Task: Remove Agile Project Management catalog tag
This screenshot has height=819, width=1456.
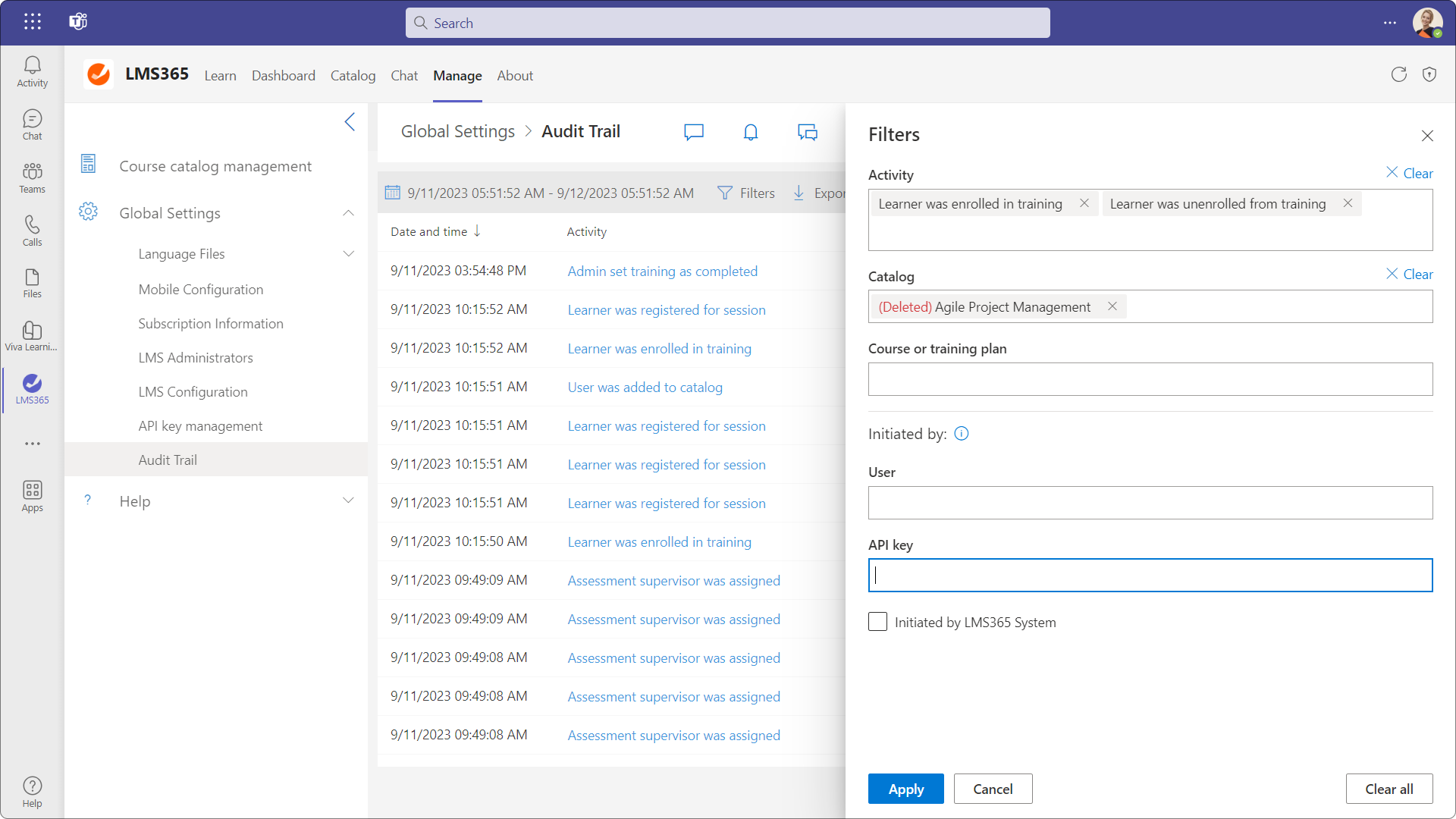Action: click(1112, 306)
